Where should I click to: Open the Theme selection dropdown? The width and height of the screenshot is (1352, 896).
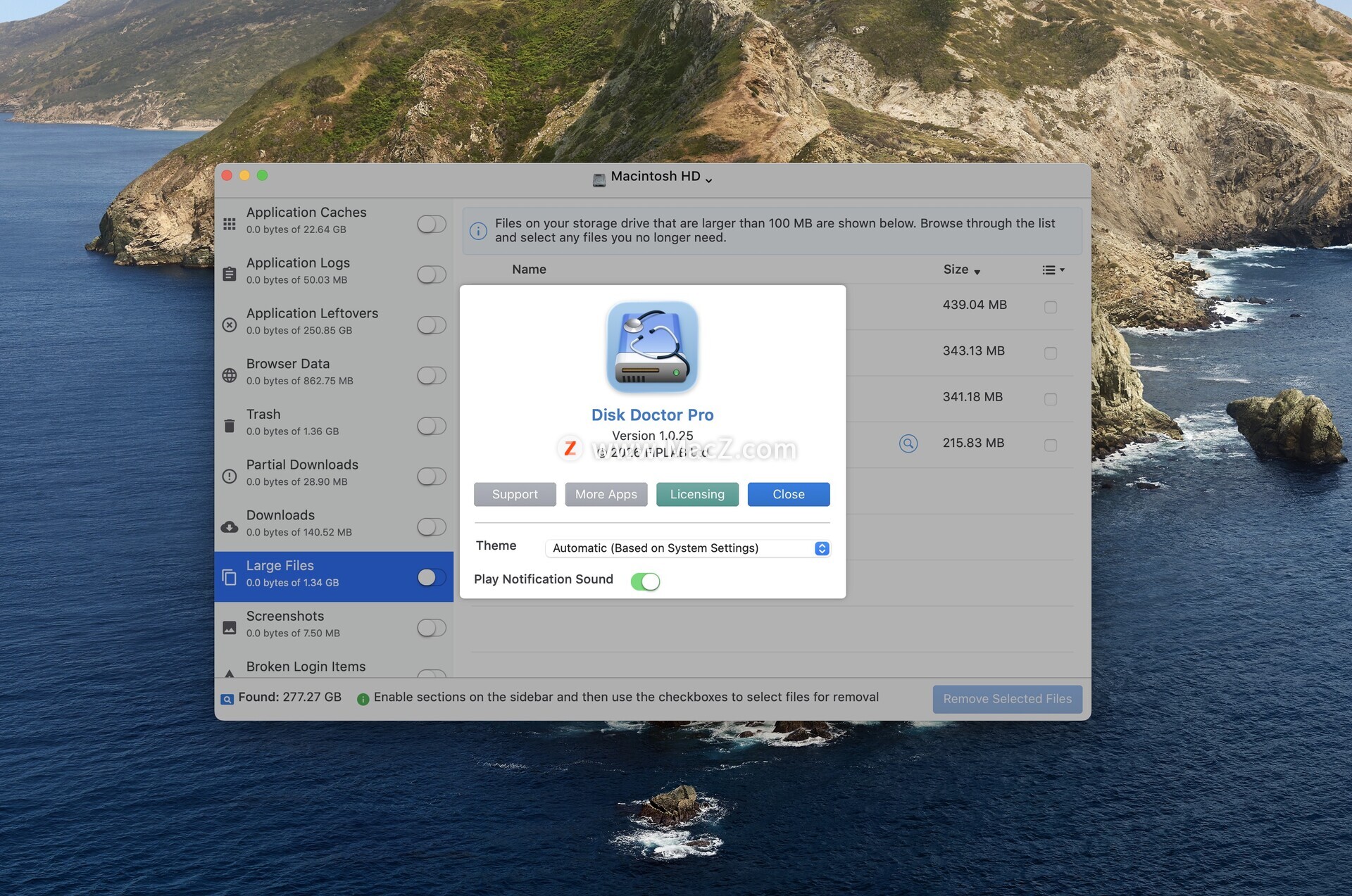pos(688,548)
